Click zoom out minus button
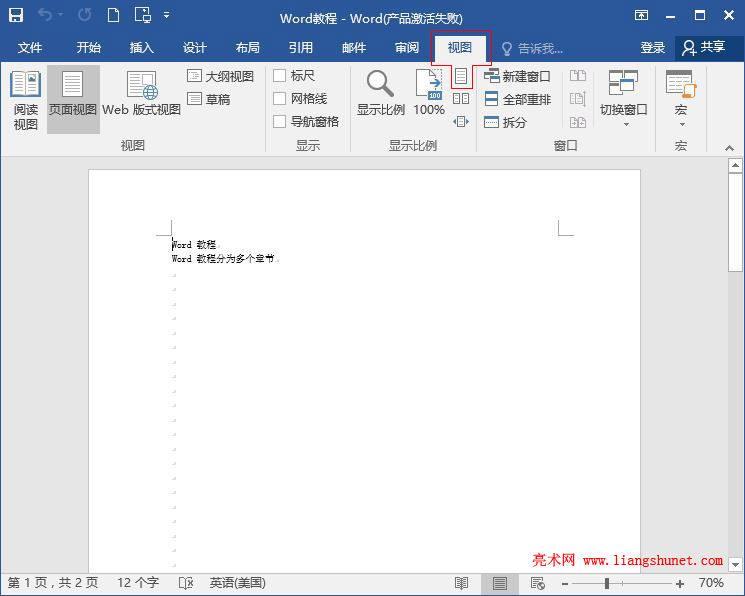The height and width of the screenshot is (596, 745). point(565,584)
